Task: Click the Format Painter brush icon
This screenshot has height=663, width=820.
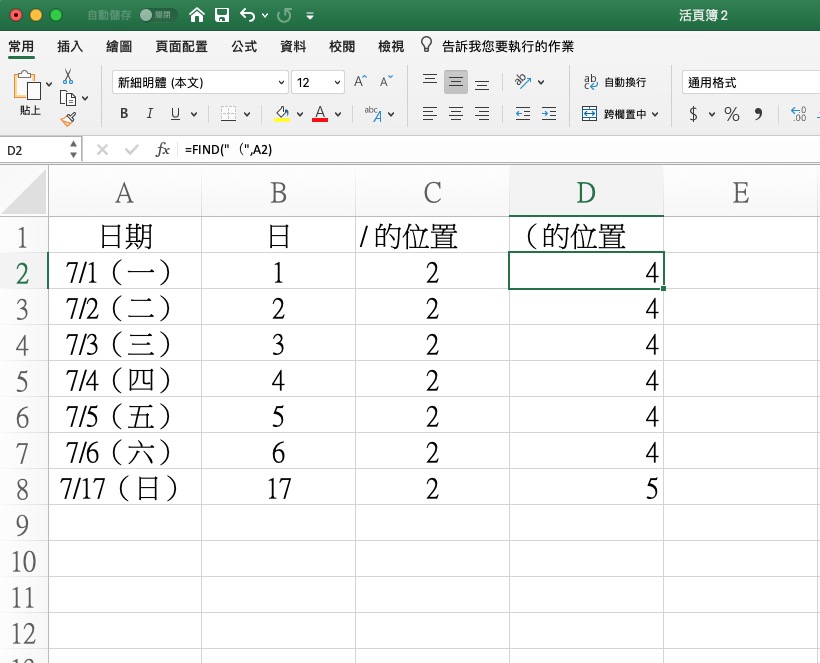Action: [x=68, y=119]
